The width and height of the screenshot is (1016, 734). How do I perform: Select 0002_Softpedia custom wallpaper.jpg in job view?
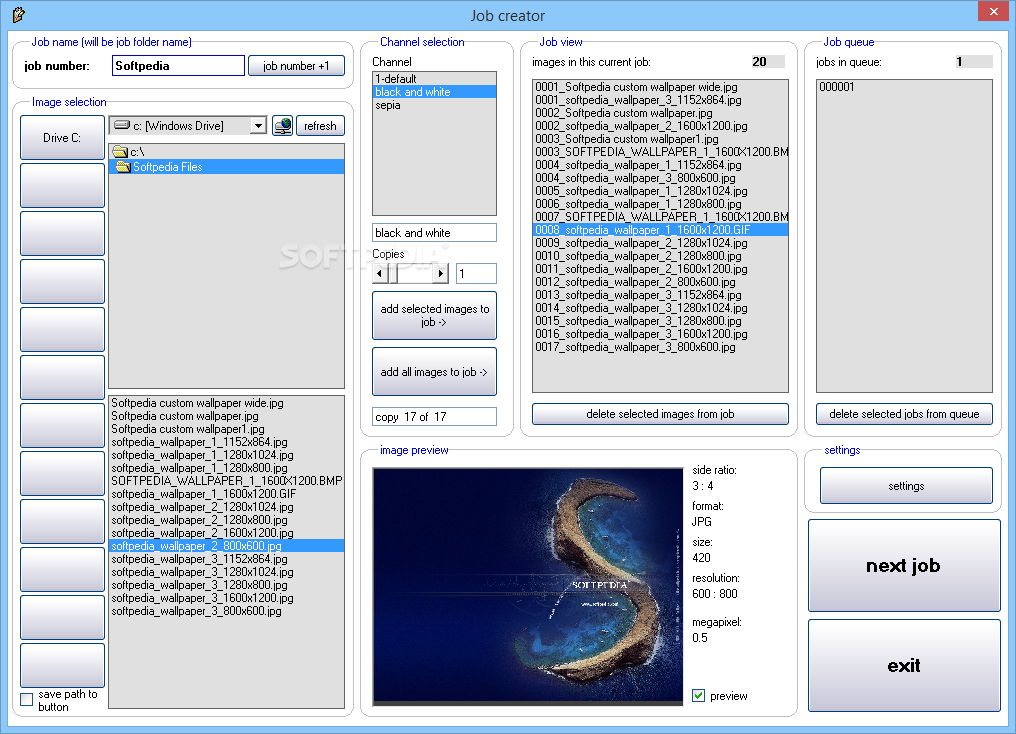[x=660, y=113]
